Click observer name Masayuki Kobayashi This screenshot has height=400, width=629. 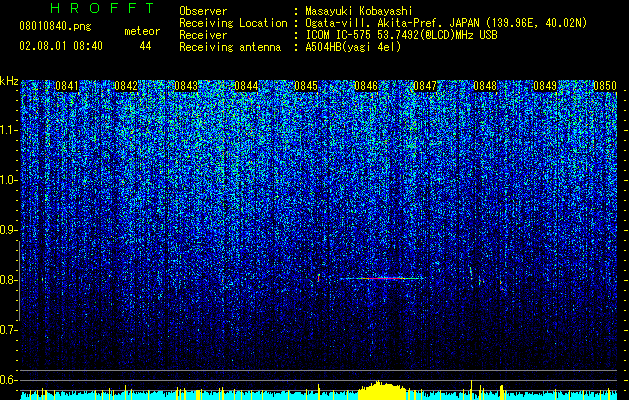tap(359, 11)
